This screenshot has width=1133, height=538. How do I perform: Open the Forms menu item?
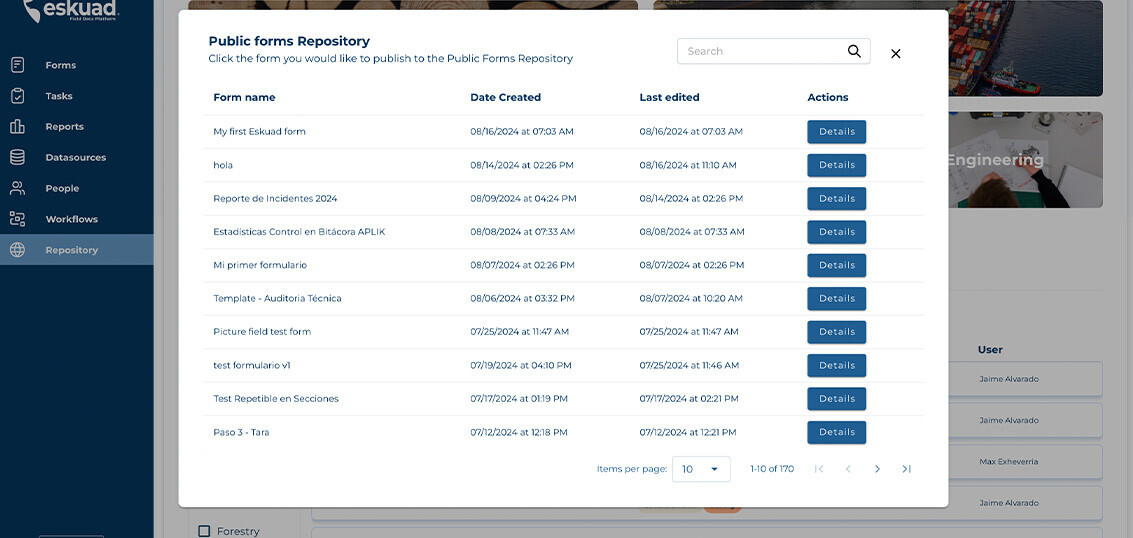pyautogui.click(x=77, y=65)
